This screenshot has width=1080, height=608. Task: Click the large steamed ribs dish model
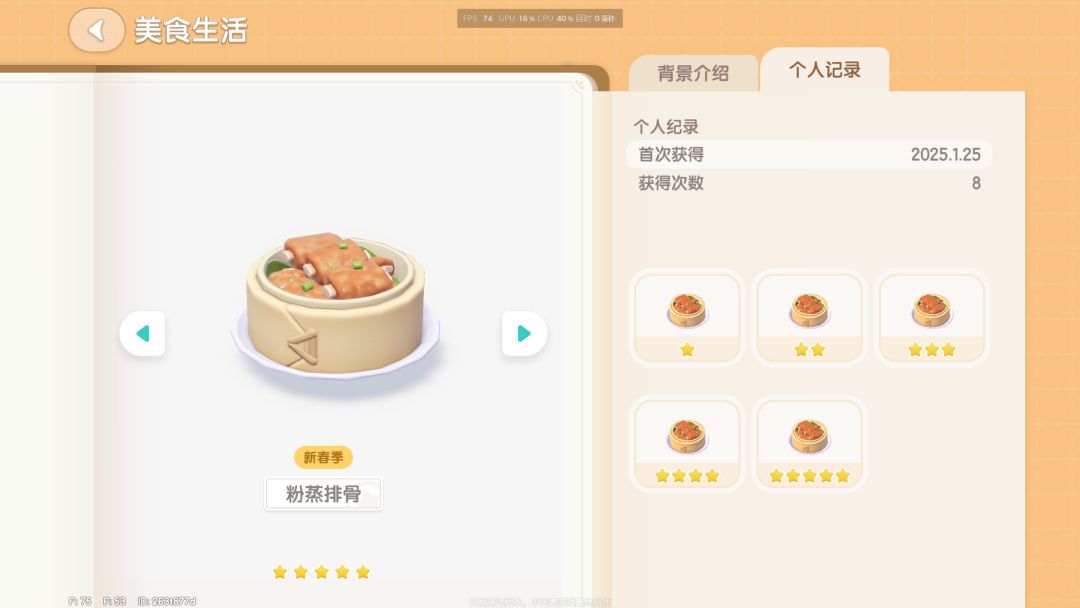[335, 308]
